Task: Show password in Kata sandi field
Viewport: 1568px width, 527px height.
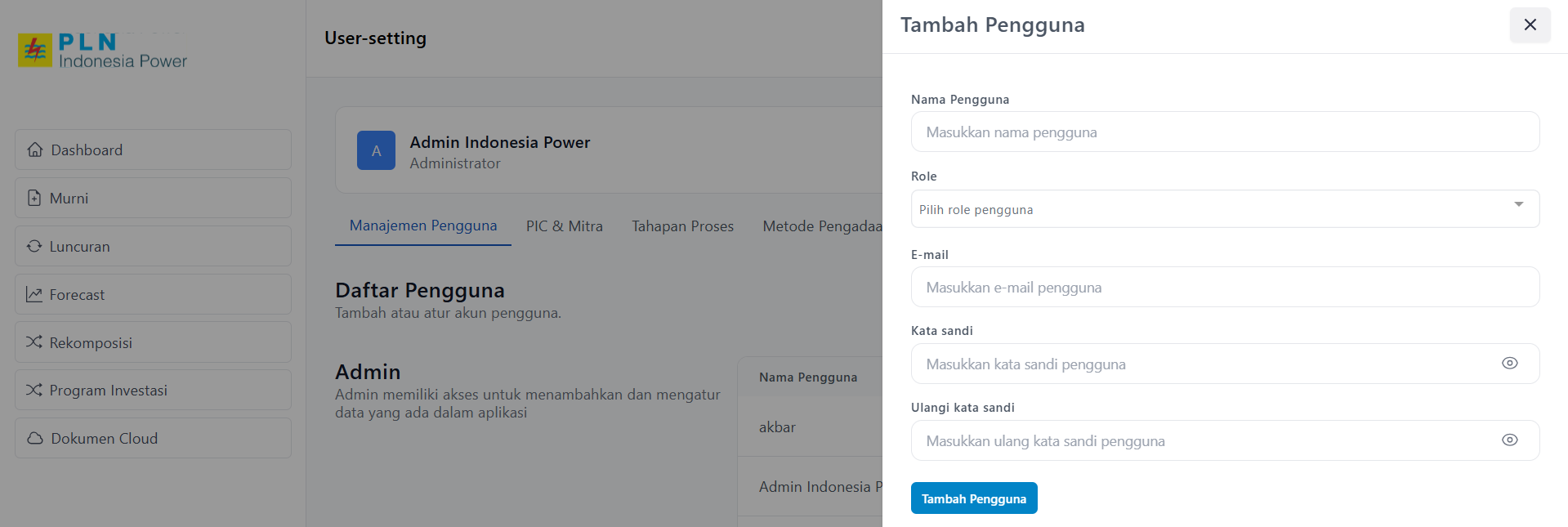Action: coord(1509,364)
